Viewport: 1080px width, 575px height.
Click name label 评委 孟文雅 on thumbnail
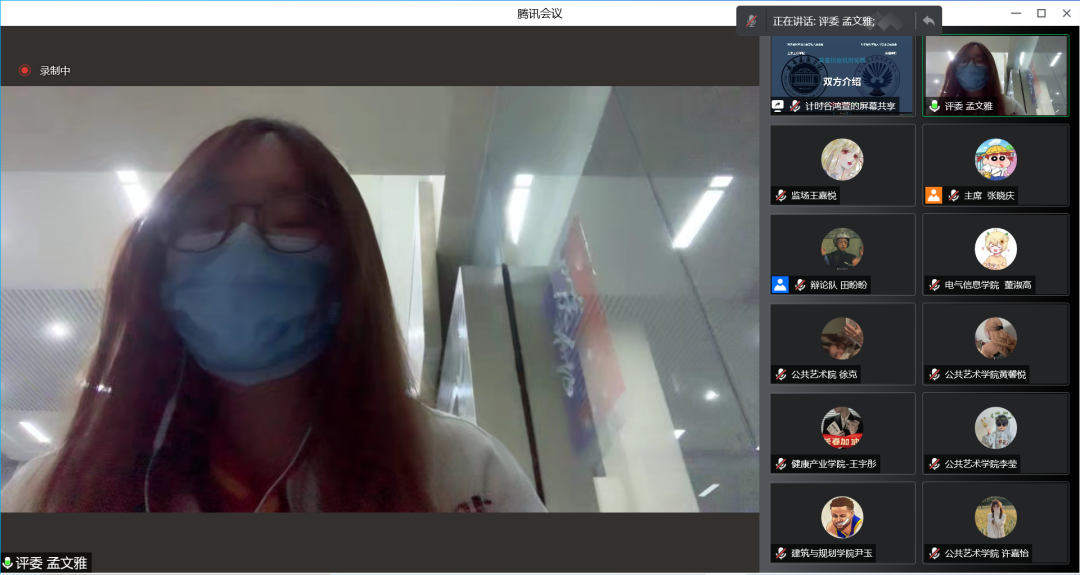pos(968,106)
